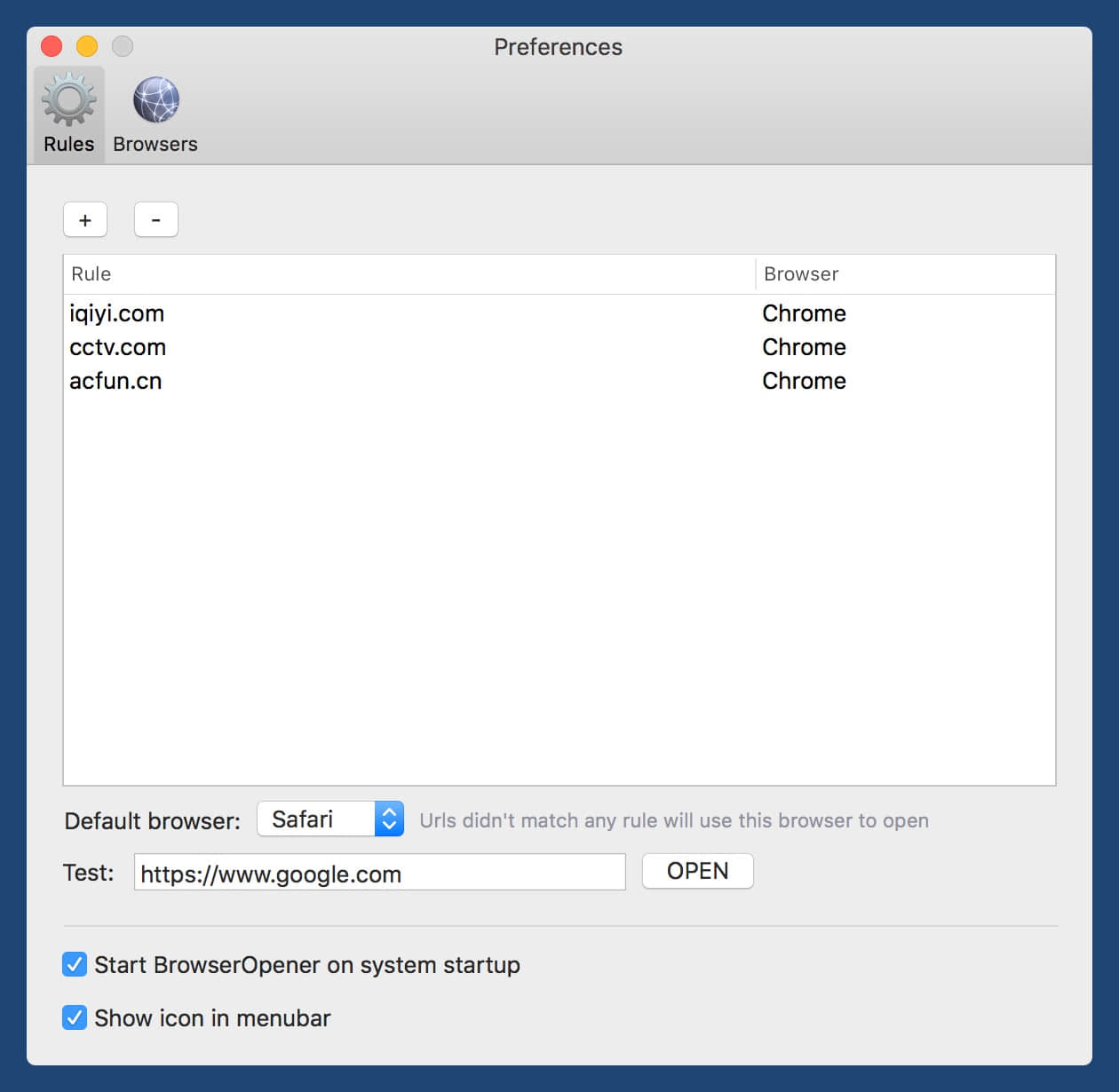
Task: Minimize the Preferences window
Action: [x=87, y=46]
